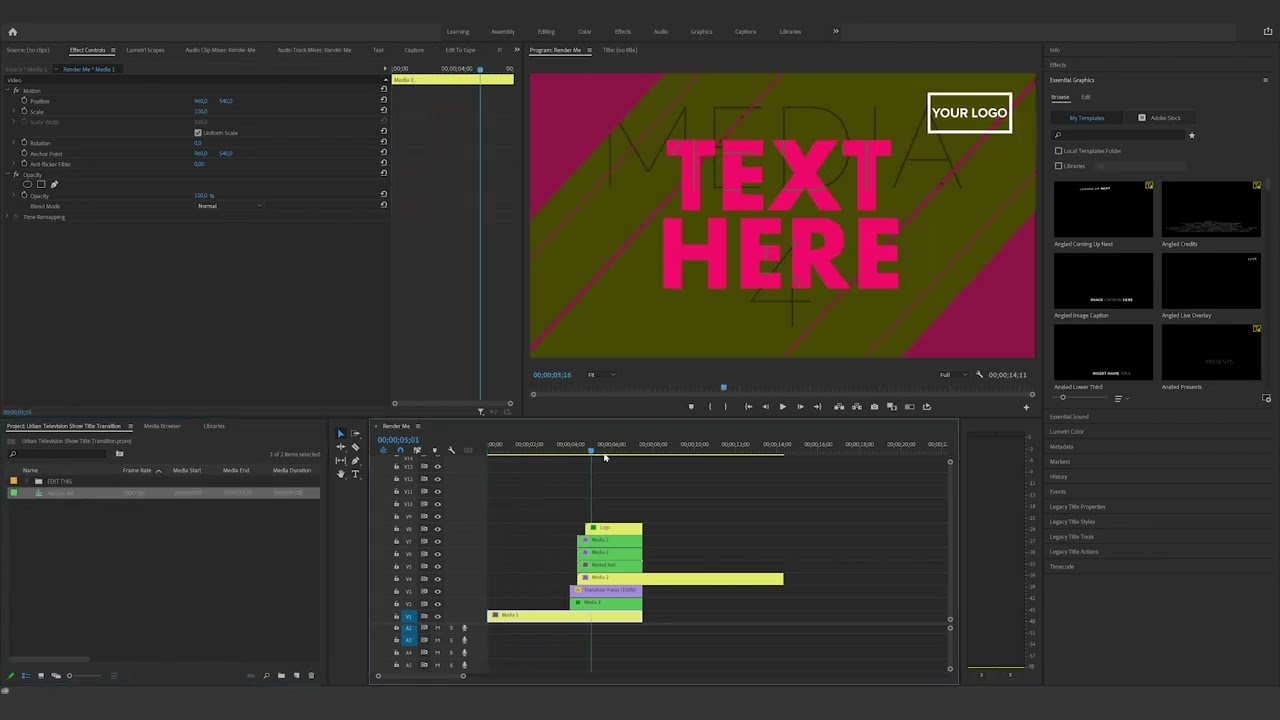The image size is (1280, 720).
Task: Open timeline display settings wrench
Action: point(451,450)
